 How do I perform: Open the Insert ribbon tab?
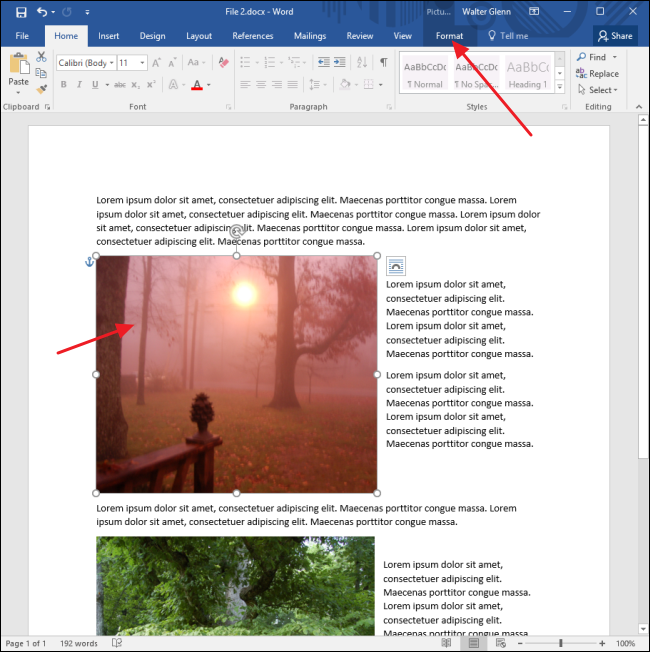109,36
